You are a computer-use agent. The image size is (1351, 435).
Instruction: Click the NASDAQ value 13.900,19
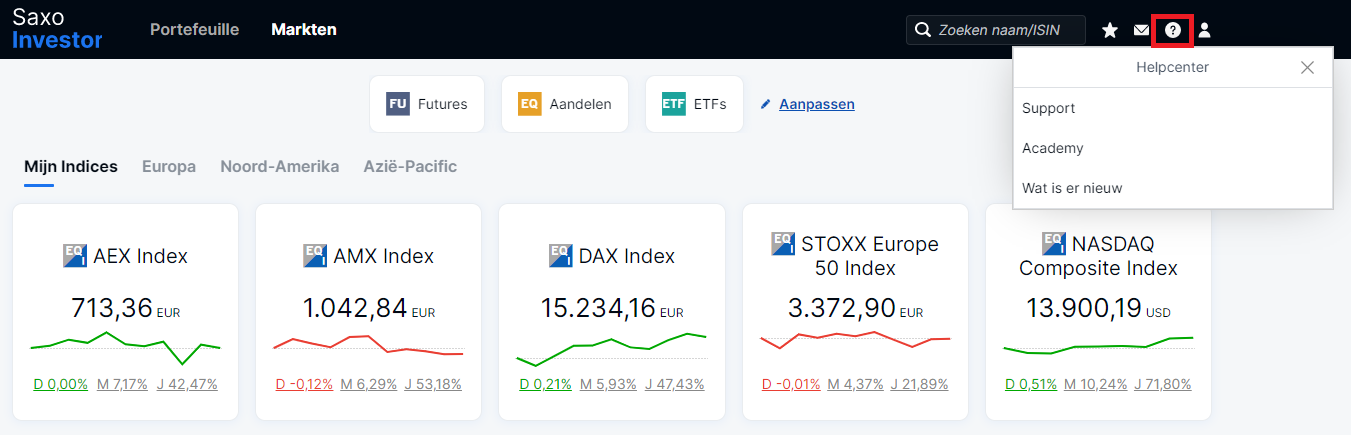pos(1084,308)
